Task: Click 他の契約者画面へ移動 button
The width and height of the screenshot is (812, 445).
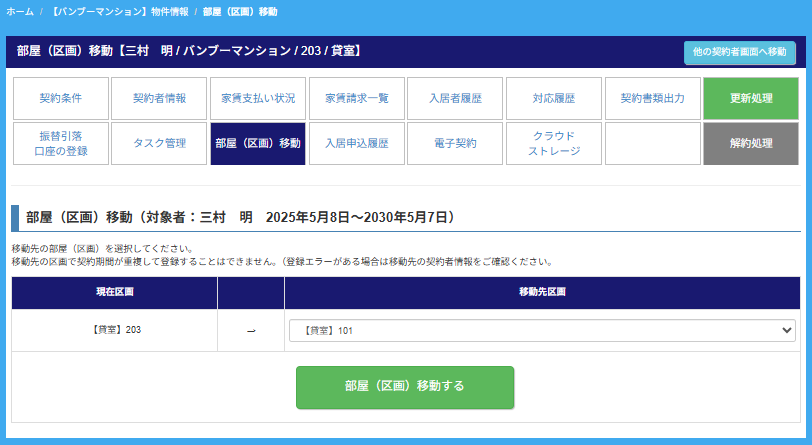Action: click(739, 52)
